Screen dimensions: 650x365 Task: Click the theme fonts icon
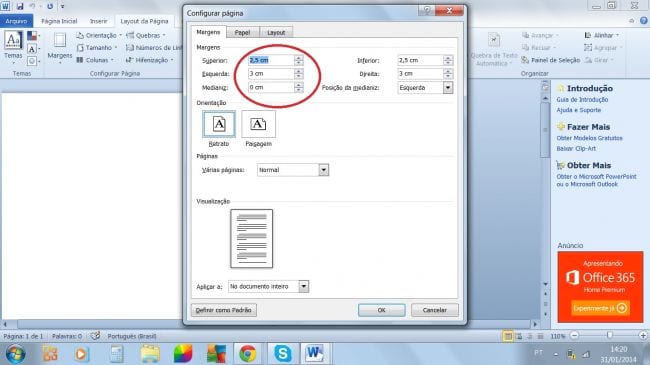click(x=32, y=49)
